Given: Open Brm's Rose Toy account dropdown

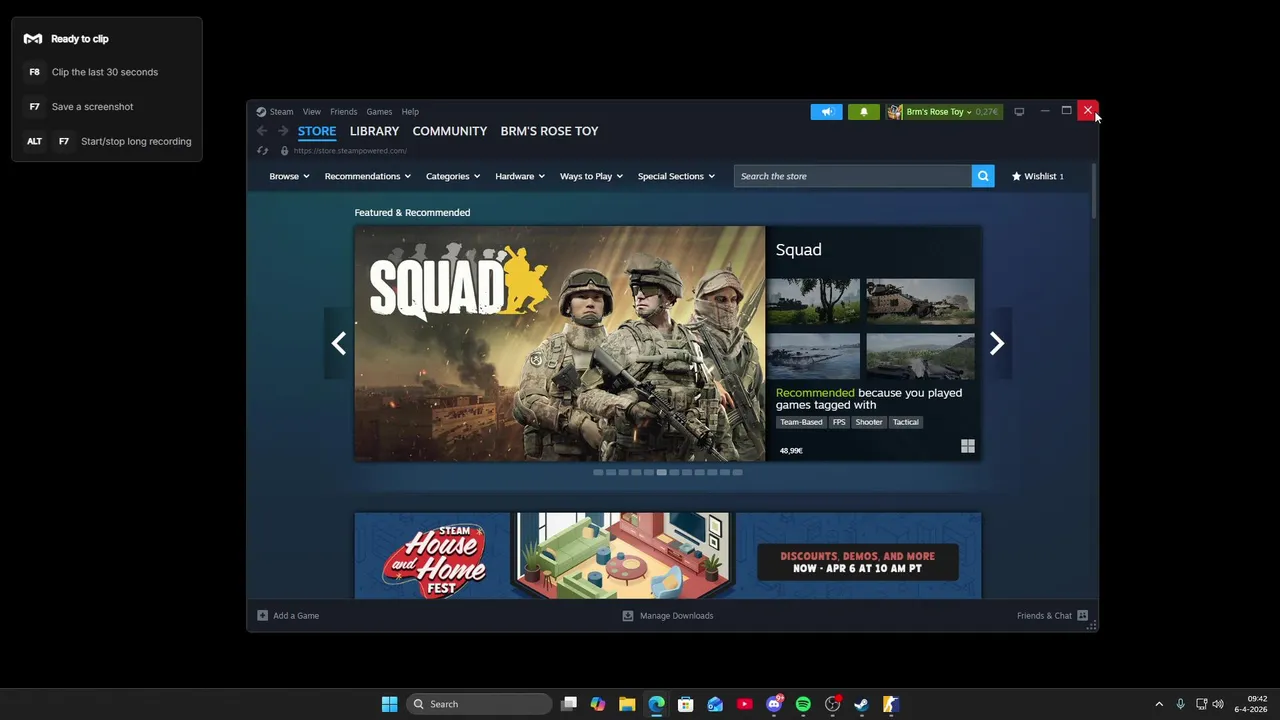Looking at the screenshot, I should (943, 112).
